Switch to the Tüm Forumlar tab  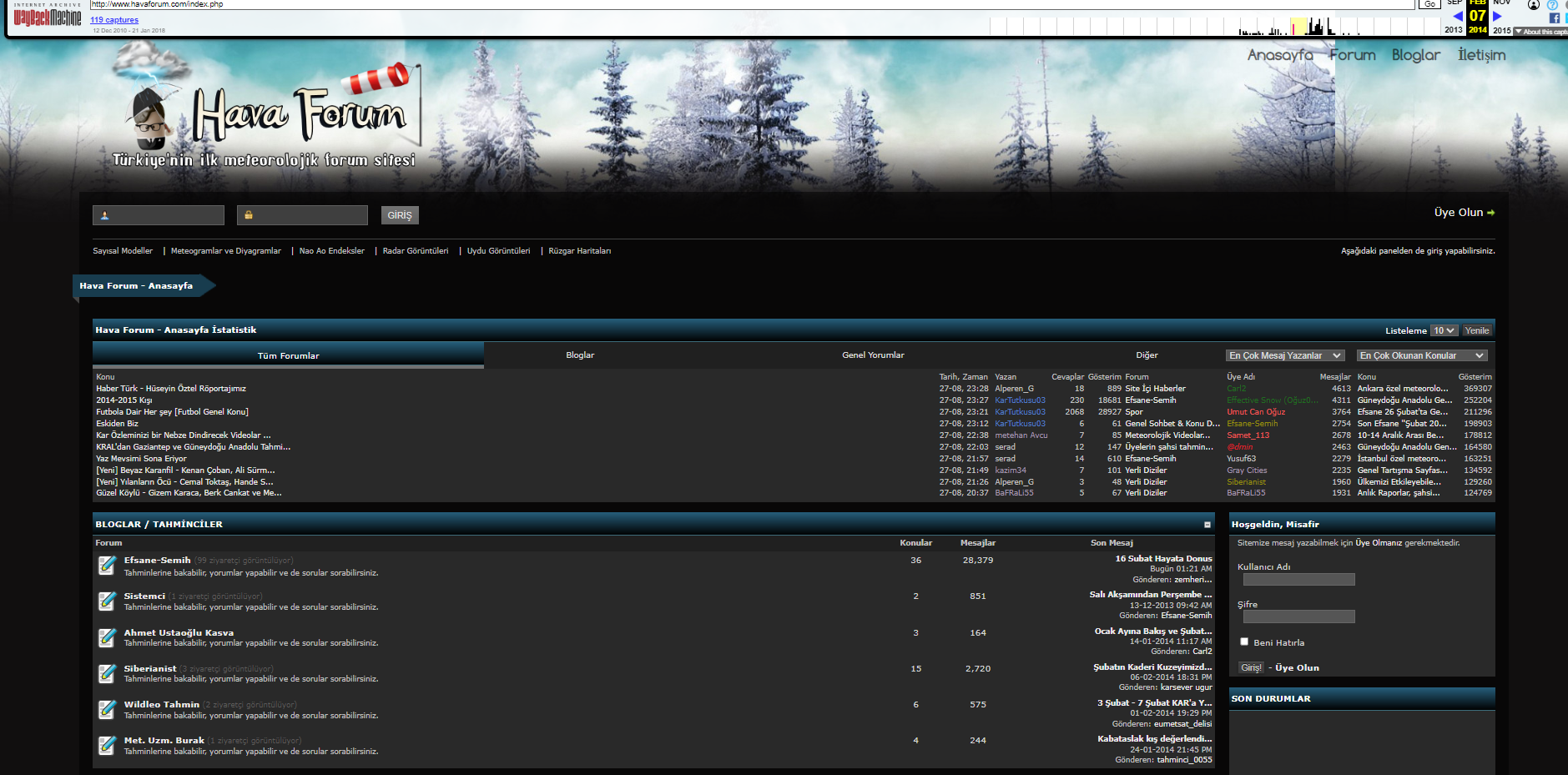pyautogui.click(x=288, y=355)
